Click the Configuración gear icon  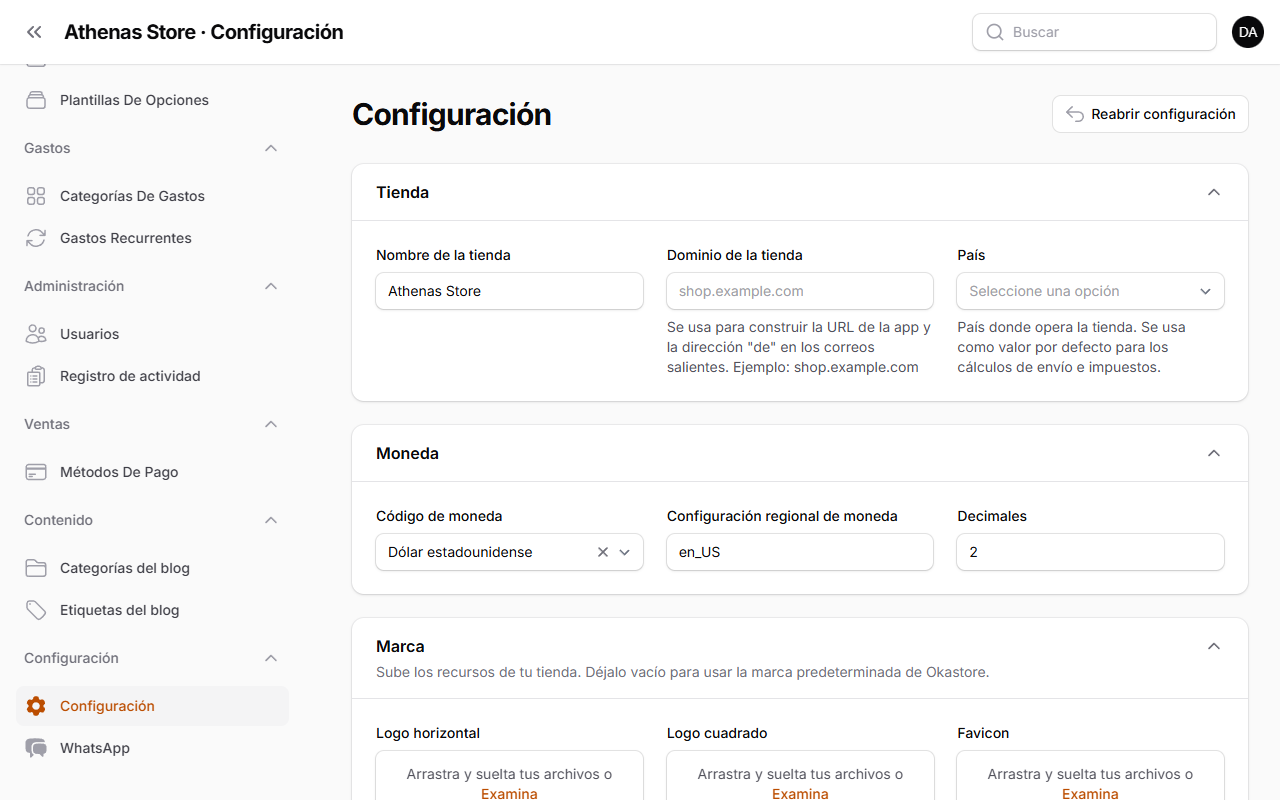[x=36, y=706]
